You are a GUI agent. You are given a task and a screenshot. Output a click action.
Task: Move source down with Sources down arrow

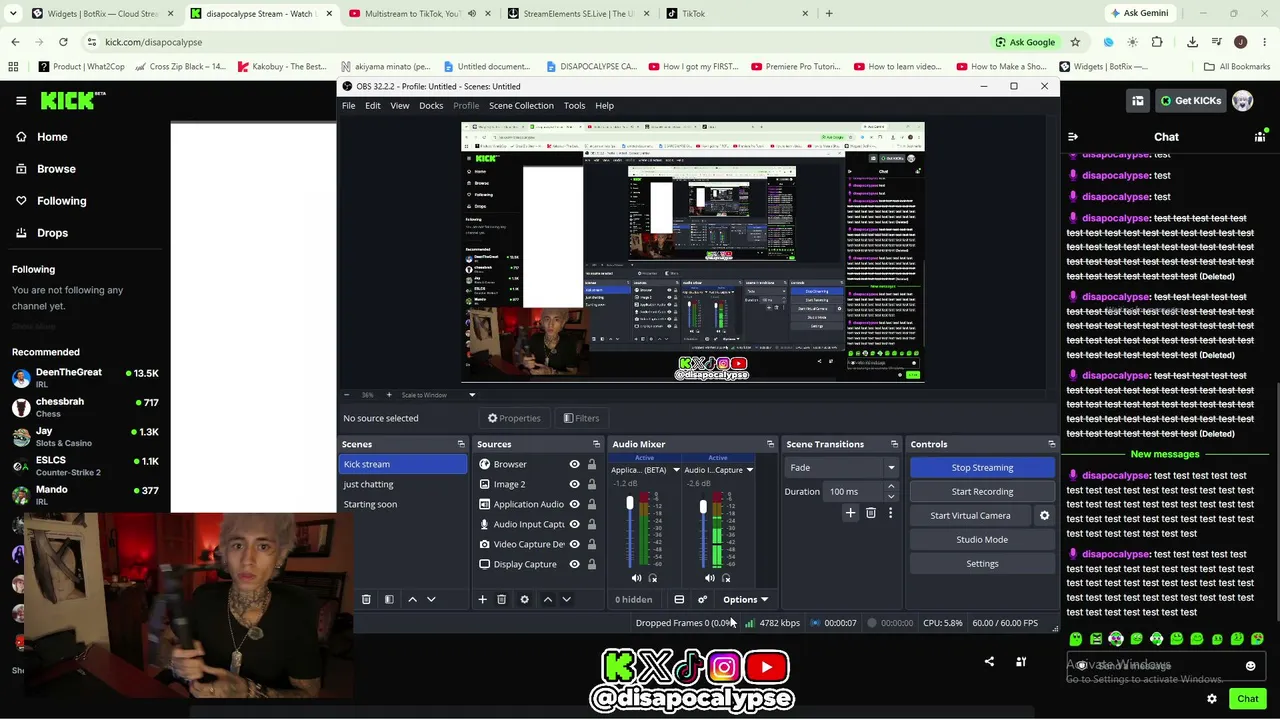click(566, 599)
